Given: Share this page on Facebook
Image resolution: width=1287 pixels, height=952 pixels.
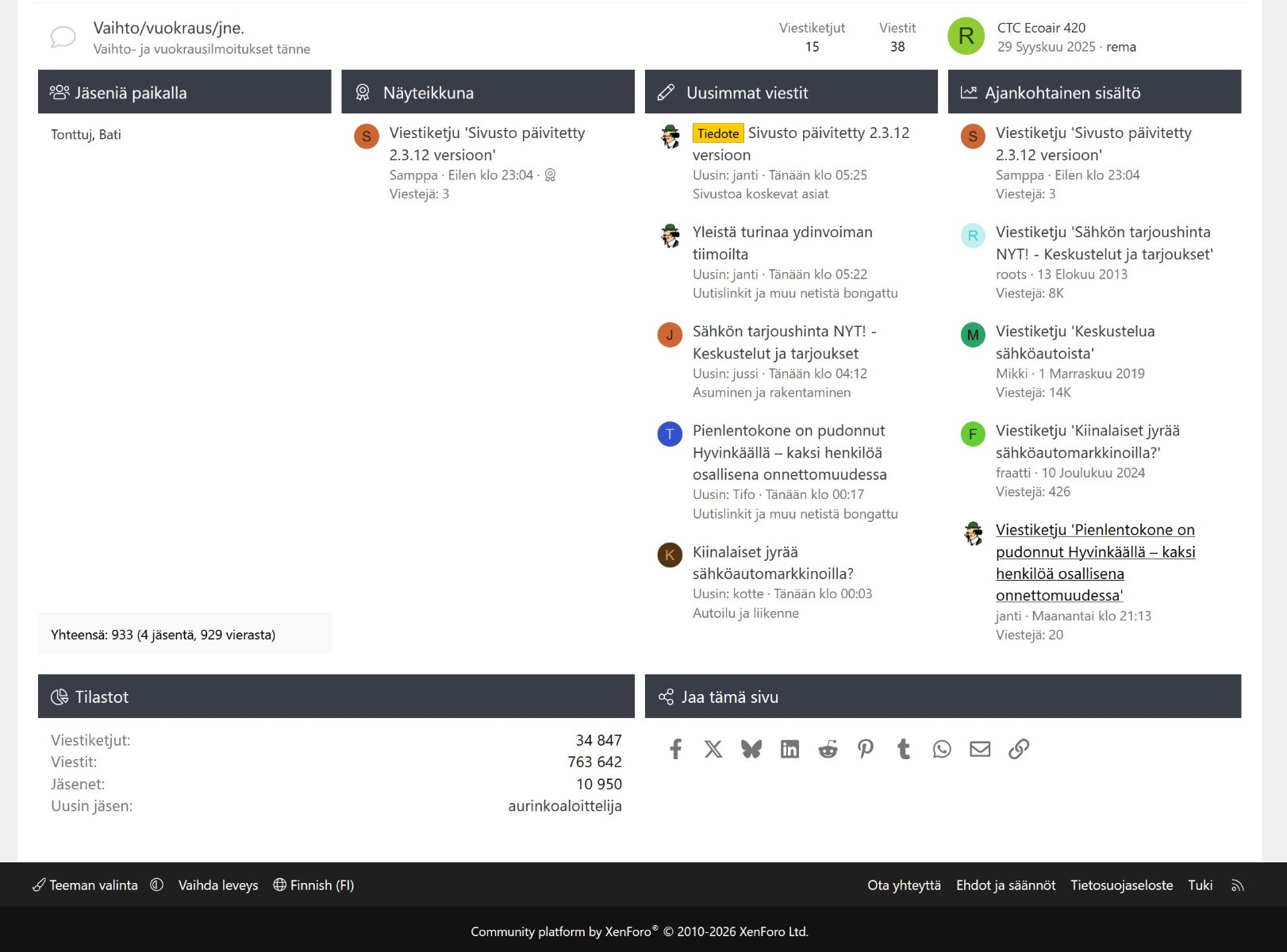Looking at the screenshot, I should [675, 749].
